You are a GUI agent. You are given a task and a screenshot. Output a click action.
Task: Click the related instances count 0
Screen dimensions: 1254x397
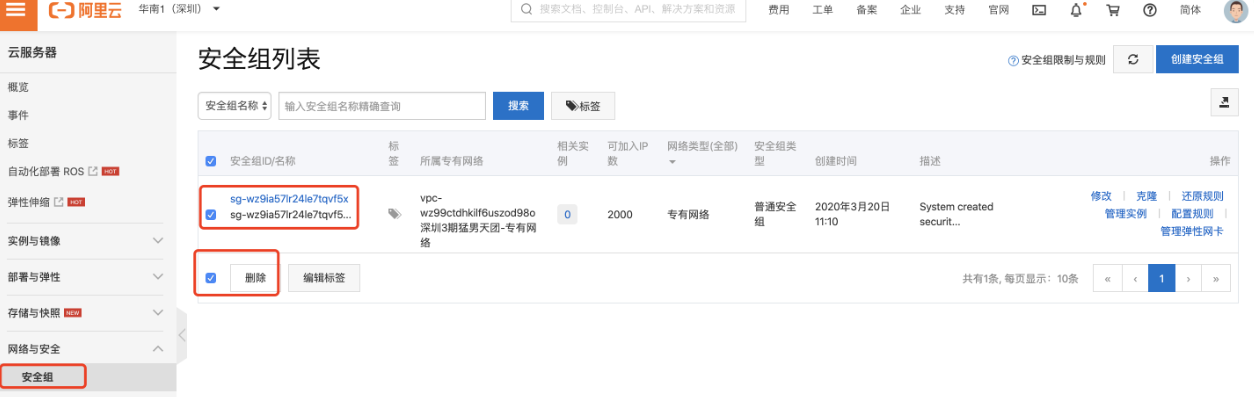567,214
